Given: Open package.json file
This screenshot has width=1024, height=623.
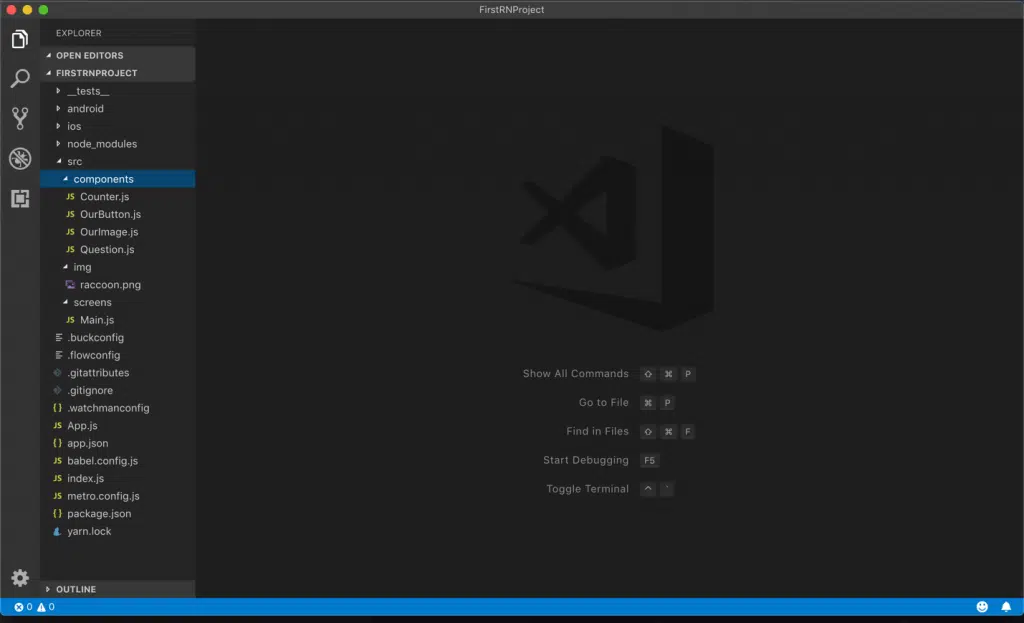Looking at the screenshot, I should [x=99, y=514].
